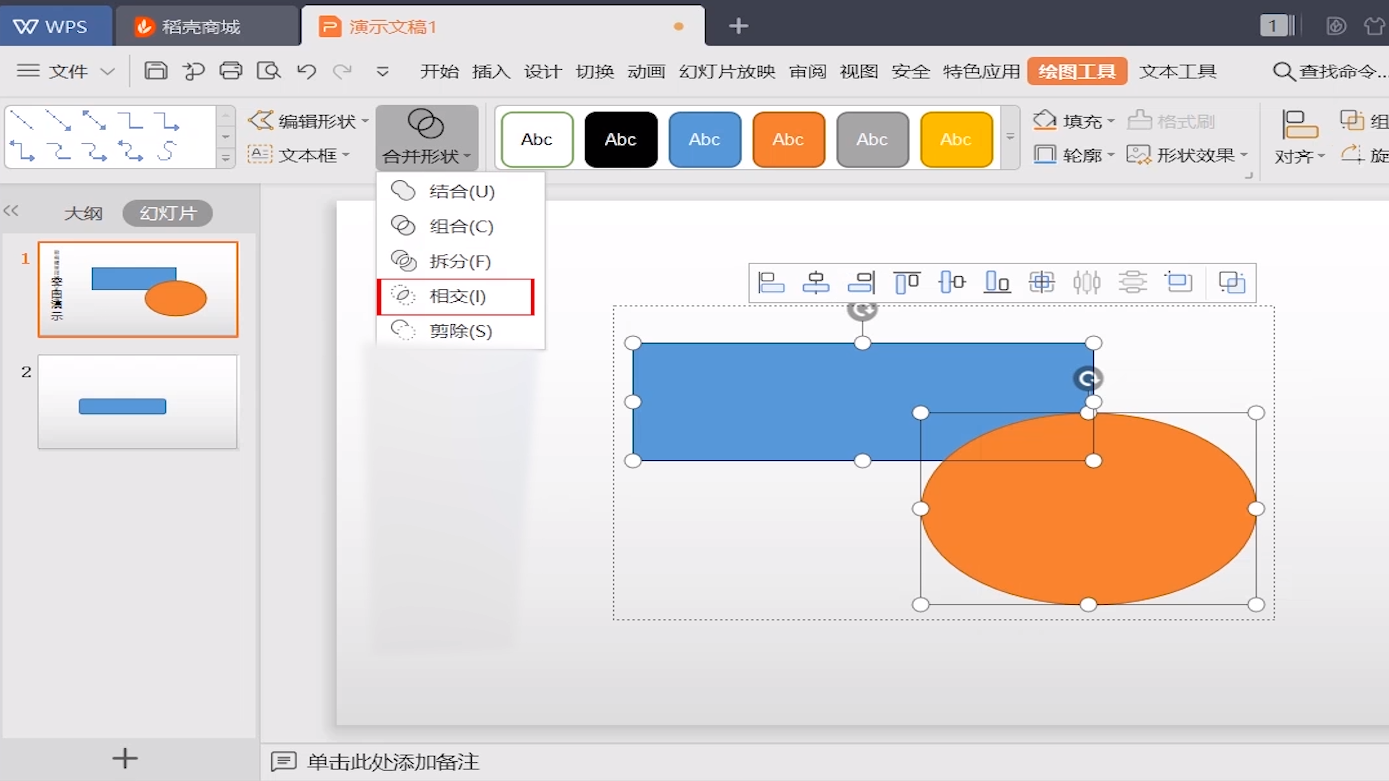Align horizontal center in floating toolbar
Screen dimensions: 1389x781
[x=816, y=283]
